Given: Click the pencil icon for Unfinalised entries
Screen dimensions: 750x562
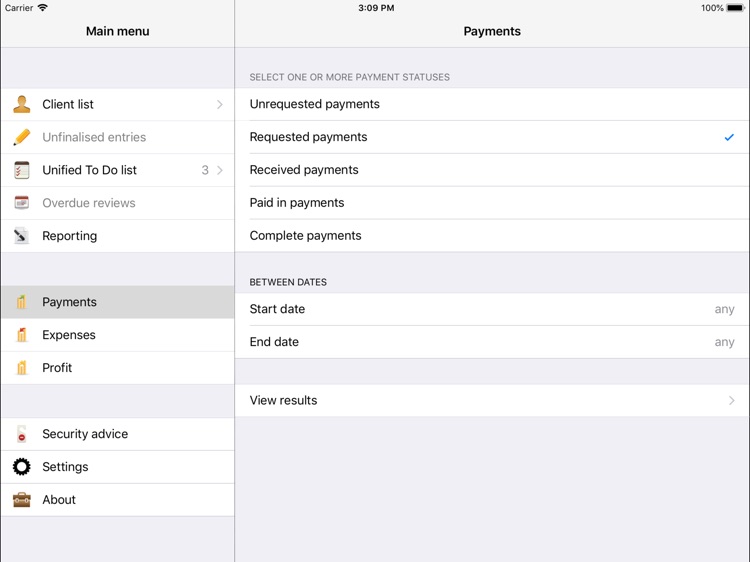Looking at the screenshot, I should pos(22,137).
